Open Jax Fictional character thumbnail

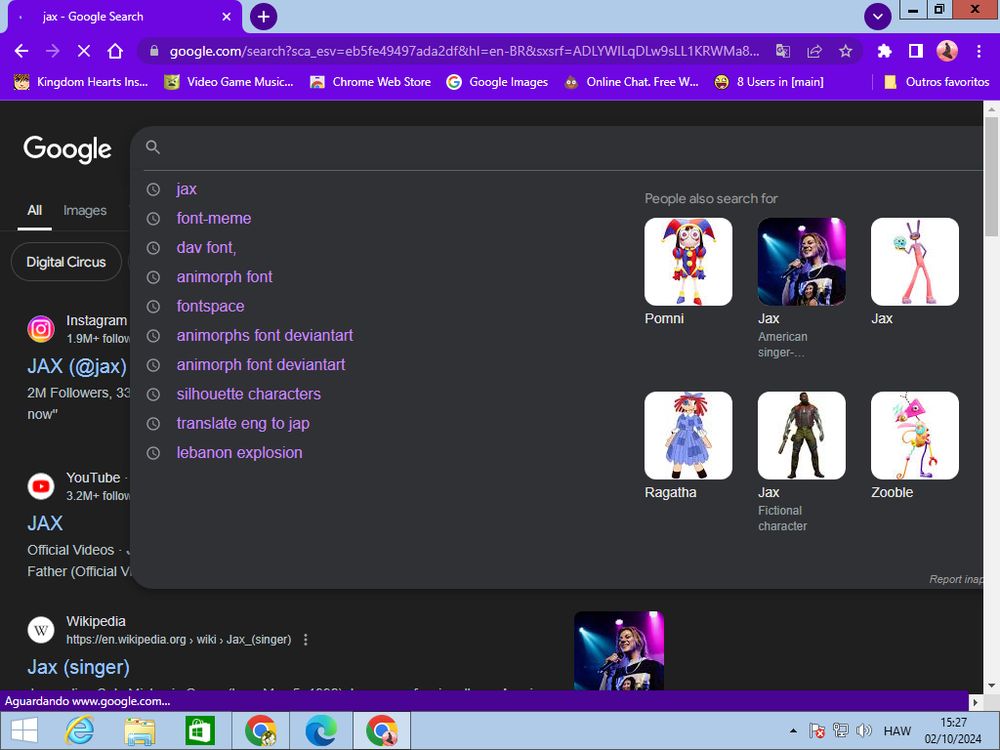pos(802,435)
